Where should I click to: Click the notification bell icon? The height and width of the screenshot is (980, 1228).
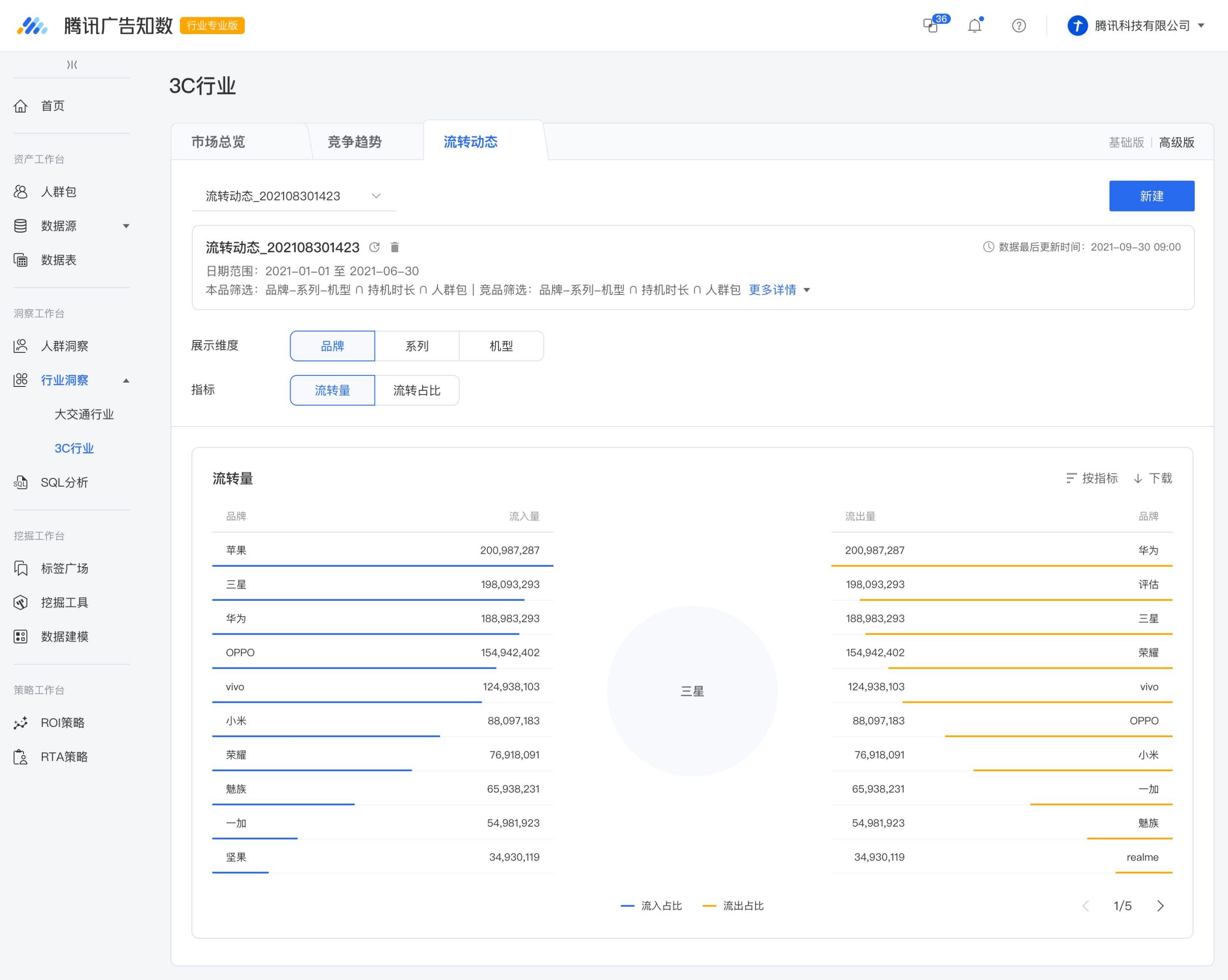click(x=975, y=25)
